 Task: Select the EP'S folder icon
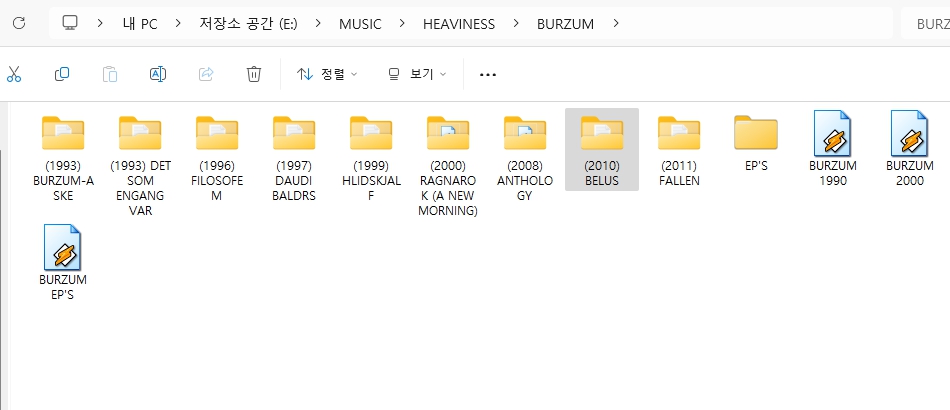pos(756,133)
